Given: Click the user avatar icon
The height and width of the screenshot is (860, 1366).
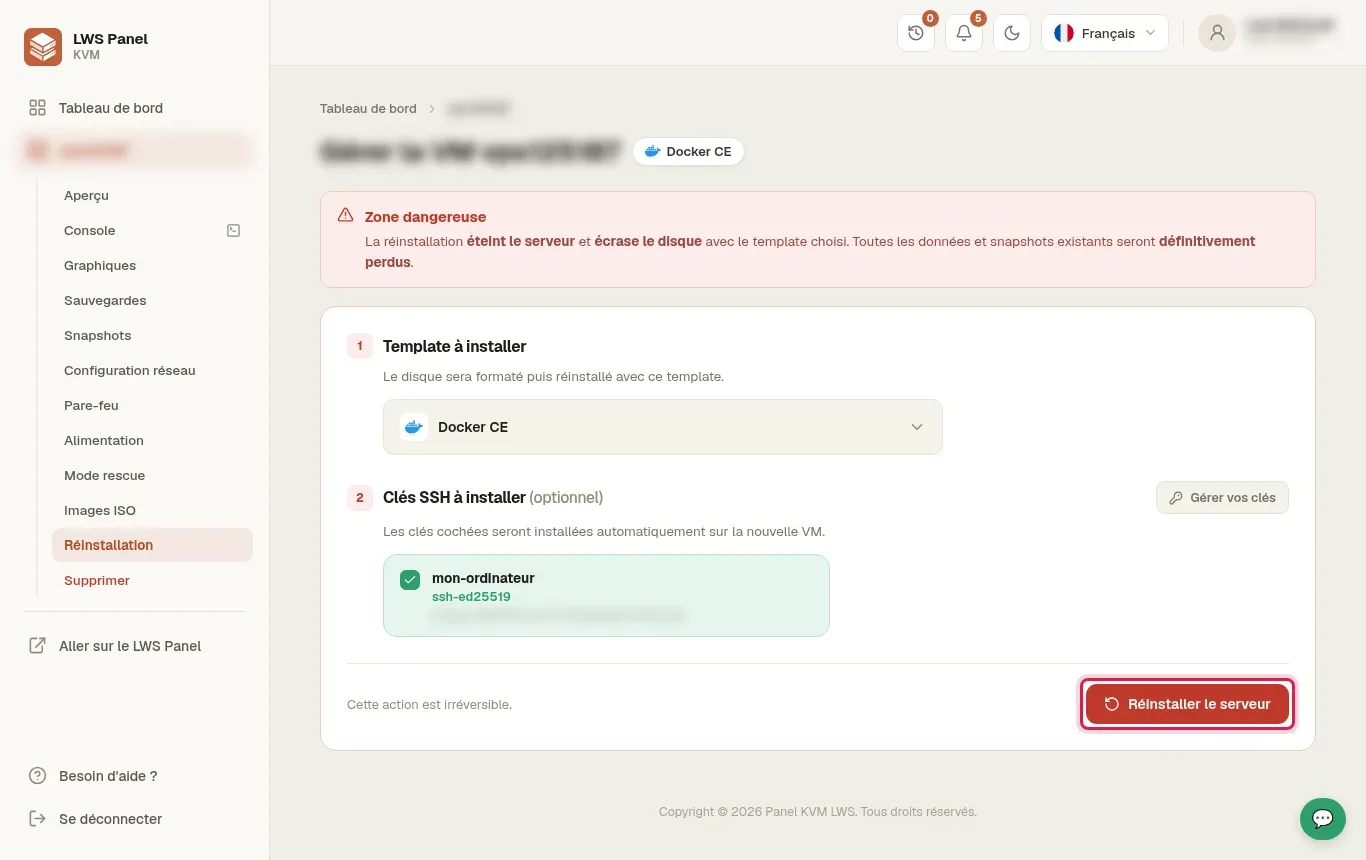Looking at the screenshot, I should [1217, 33].
